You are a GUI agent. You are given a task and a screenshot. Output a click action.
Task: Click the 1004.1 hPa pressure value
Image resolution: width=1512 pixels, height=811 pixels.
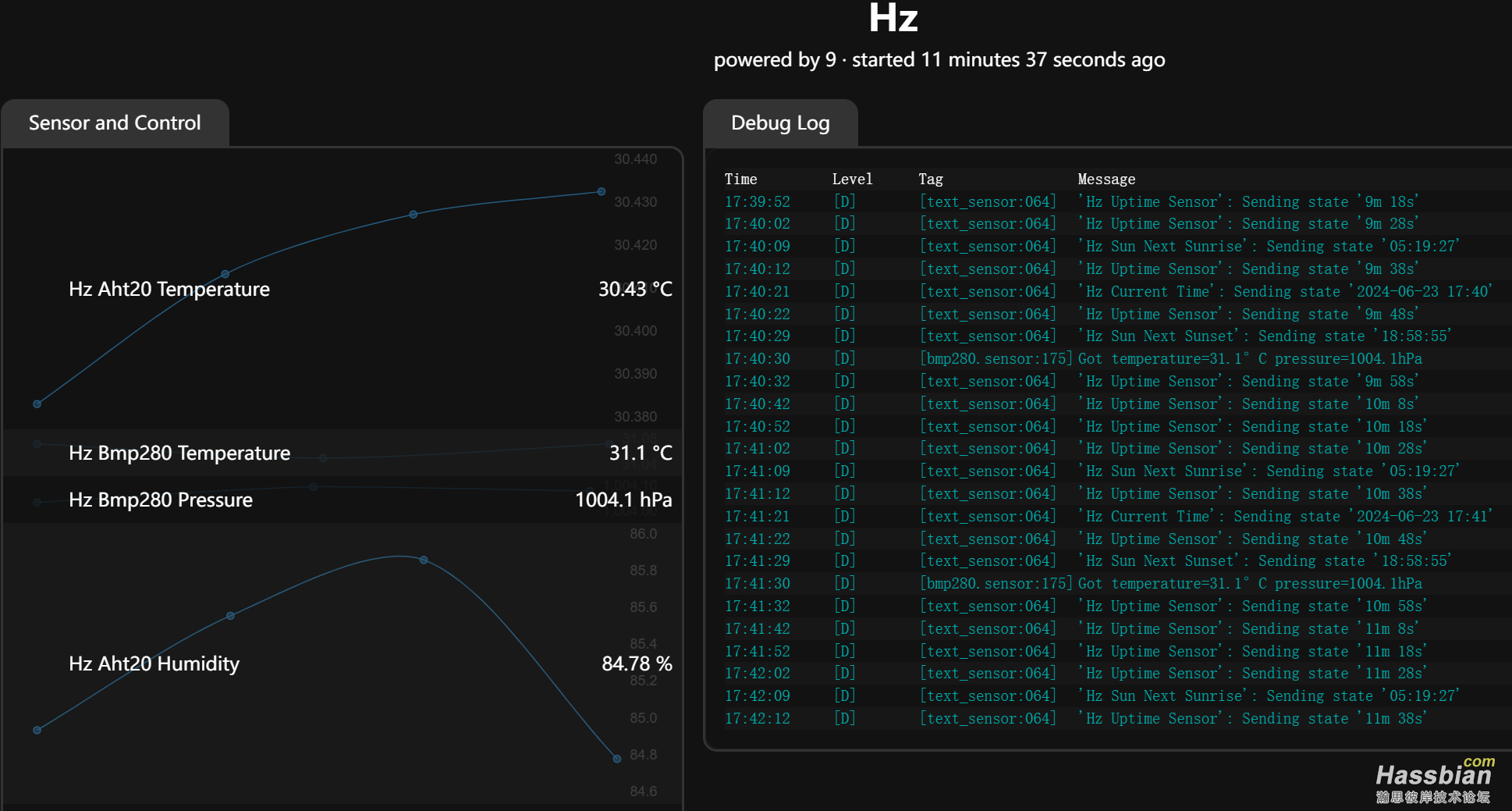click(623, 500)
